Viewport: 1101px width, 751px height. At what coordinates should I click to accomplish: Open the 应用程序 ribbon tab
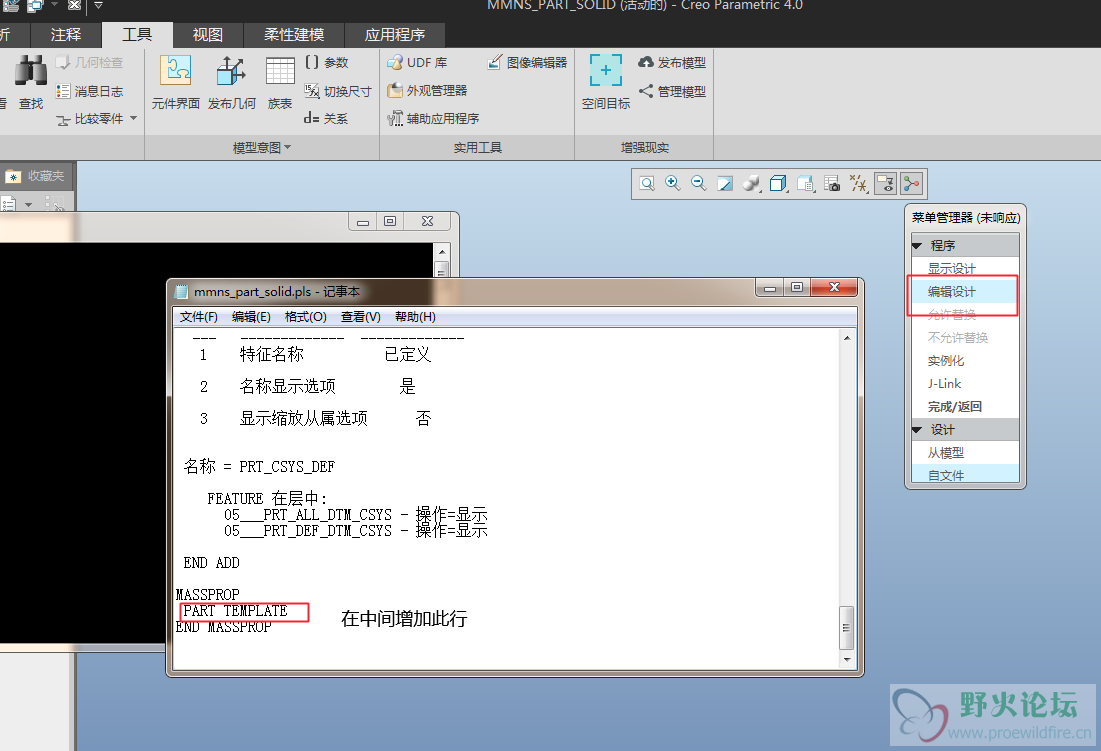click(x=395, y=34)
